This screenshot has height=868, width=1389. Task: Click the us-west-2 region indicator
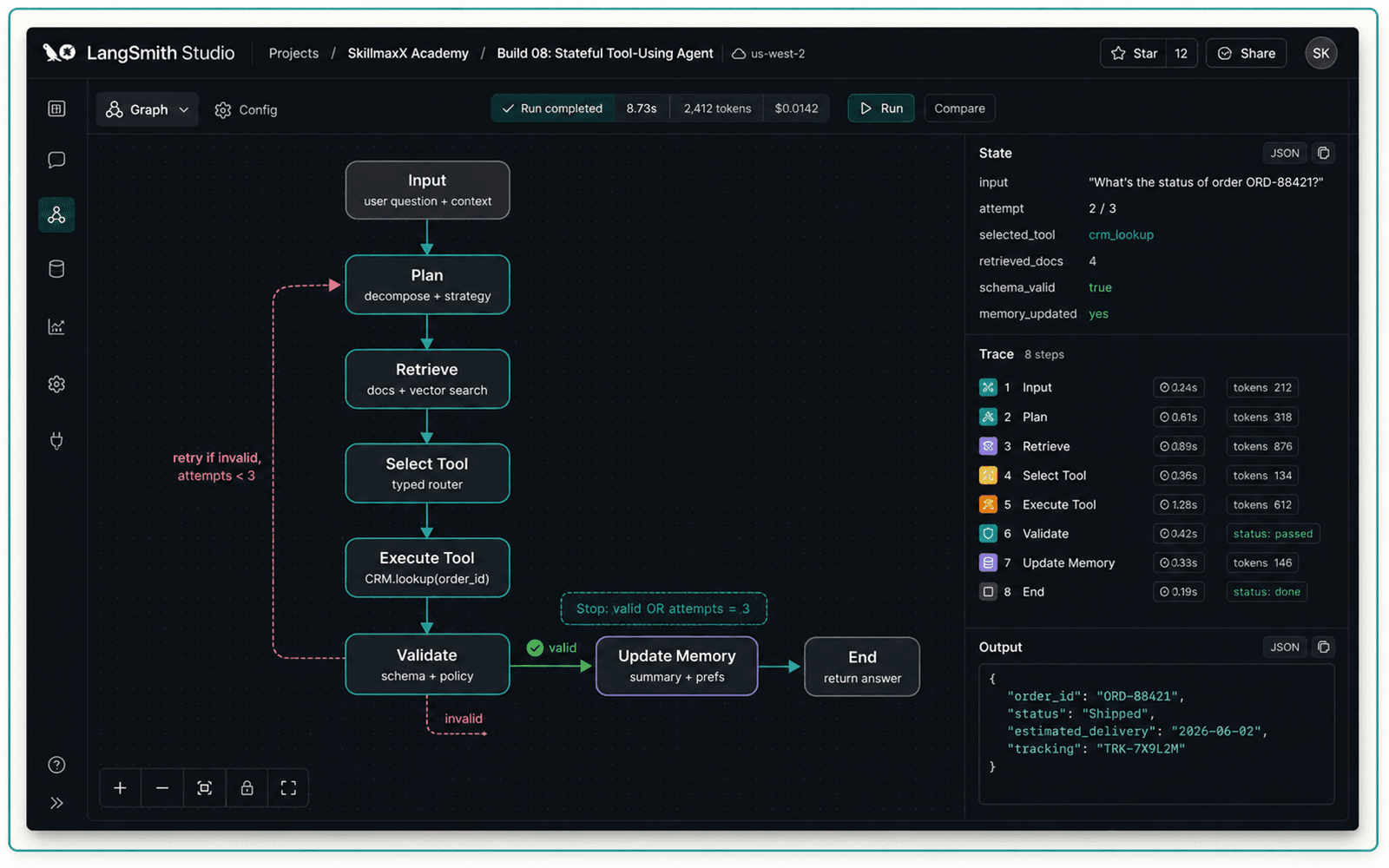click(x=768, y=53)
